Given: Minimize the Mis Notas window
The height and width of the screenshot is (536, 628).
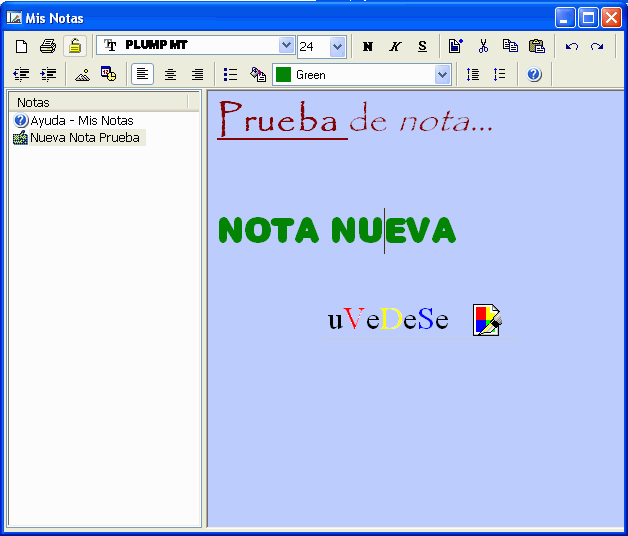Looking at the screenshot, I should tap(565, 18).
